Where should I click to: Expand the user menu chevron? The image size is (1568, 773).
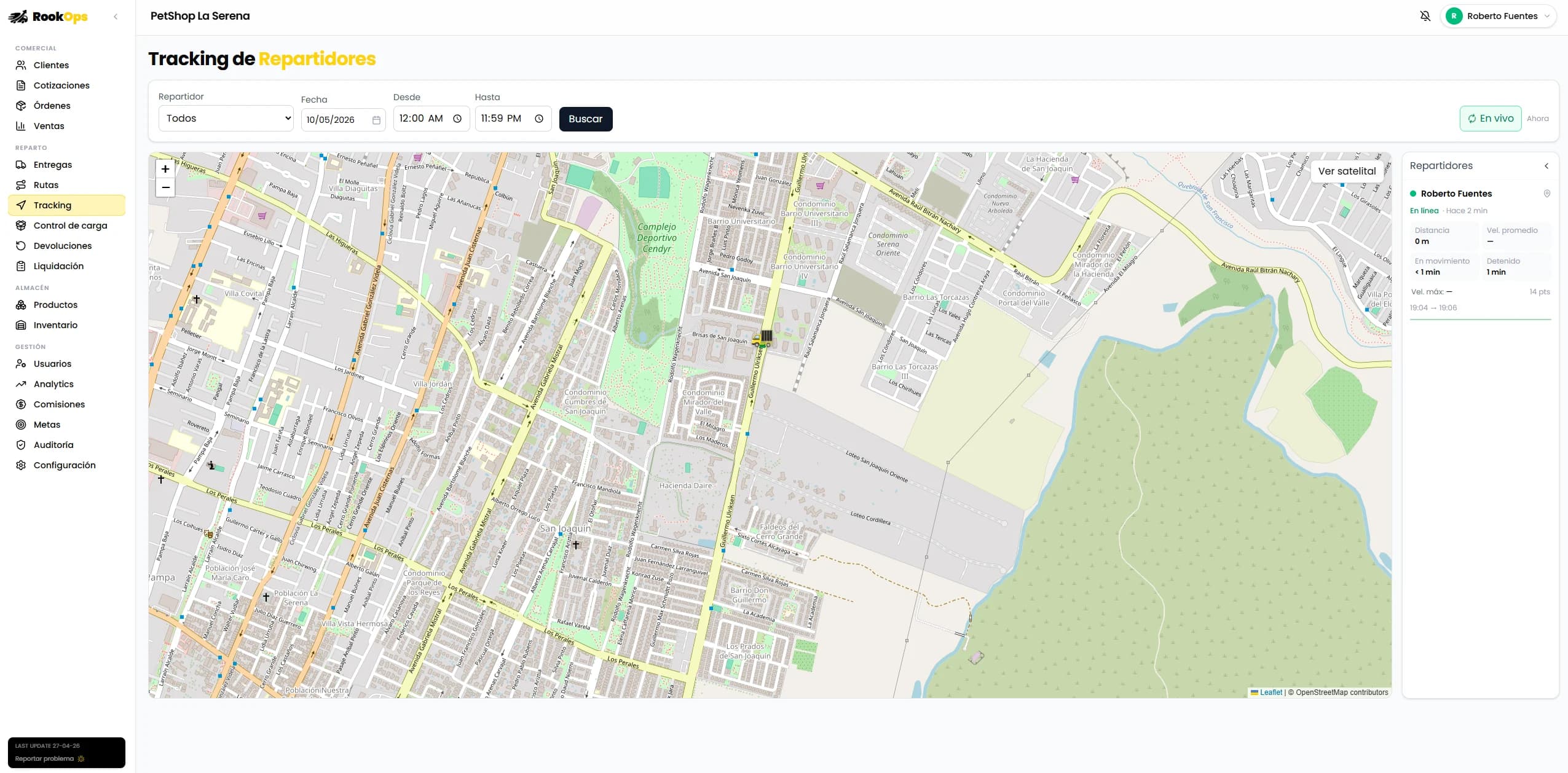pyautogui.click(x=1546, y=16)
